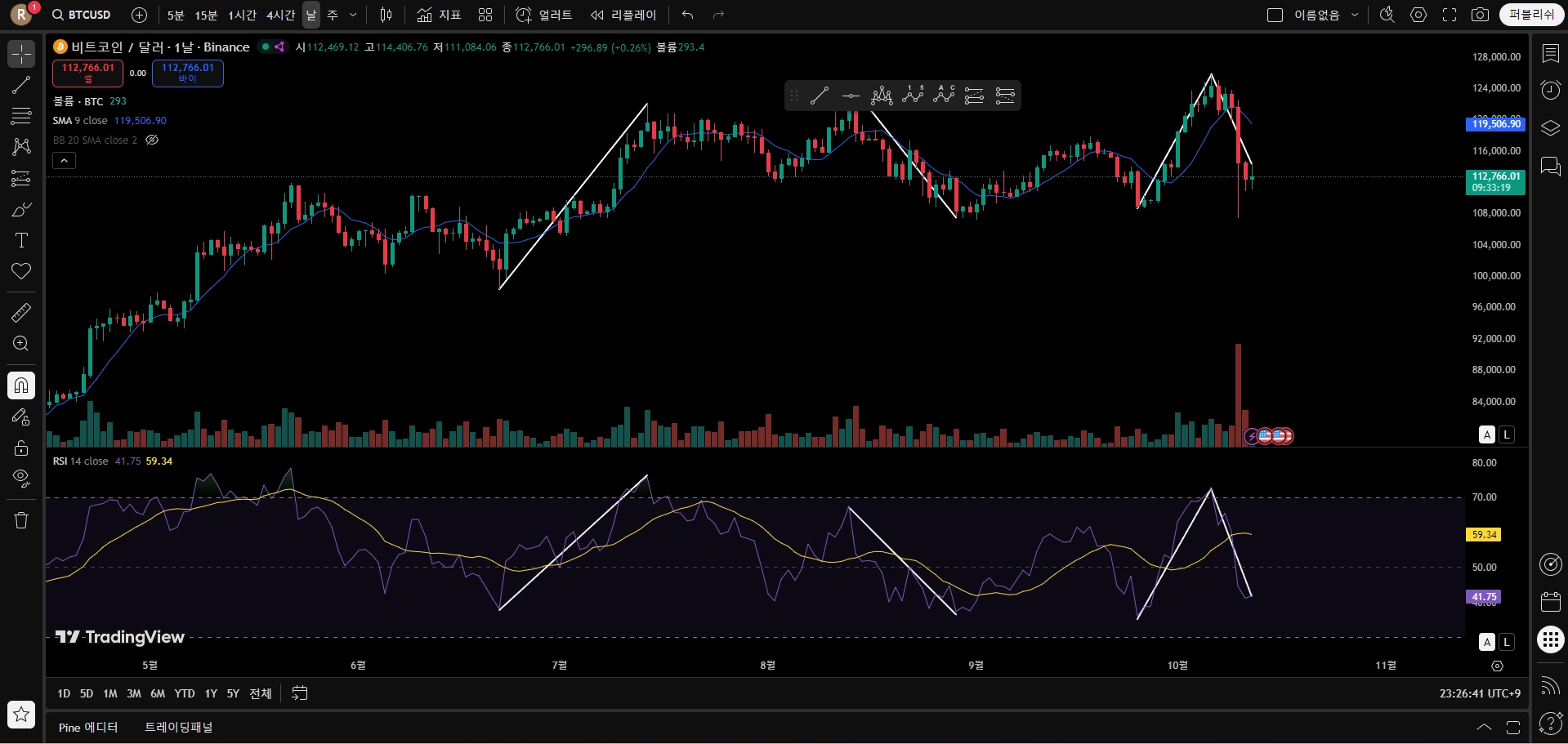Open the replay (리플레이) mode
1568x744 pixels.
(x=624, y=15)
